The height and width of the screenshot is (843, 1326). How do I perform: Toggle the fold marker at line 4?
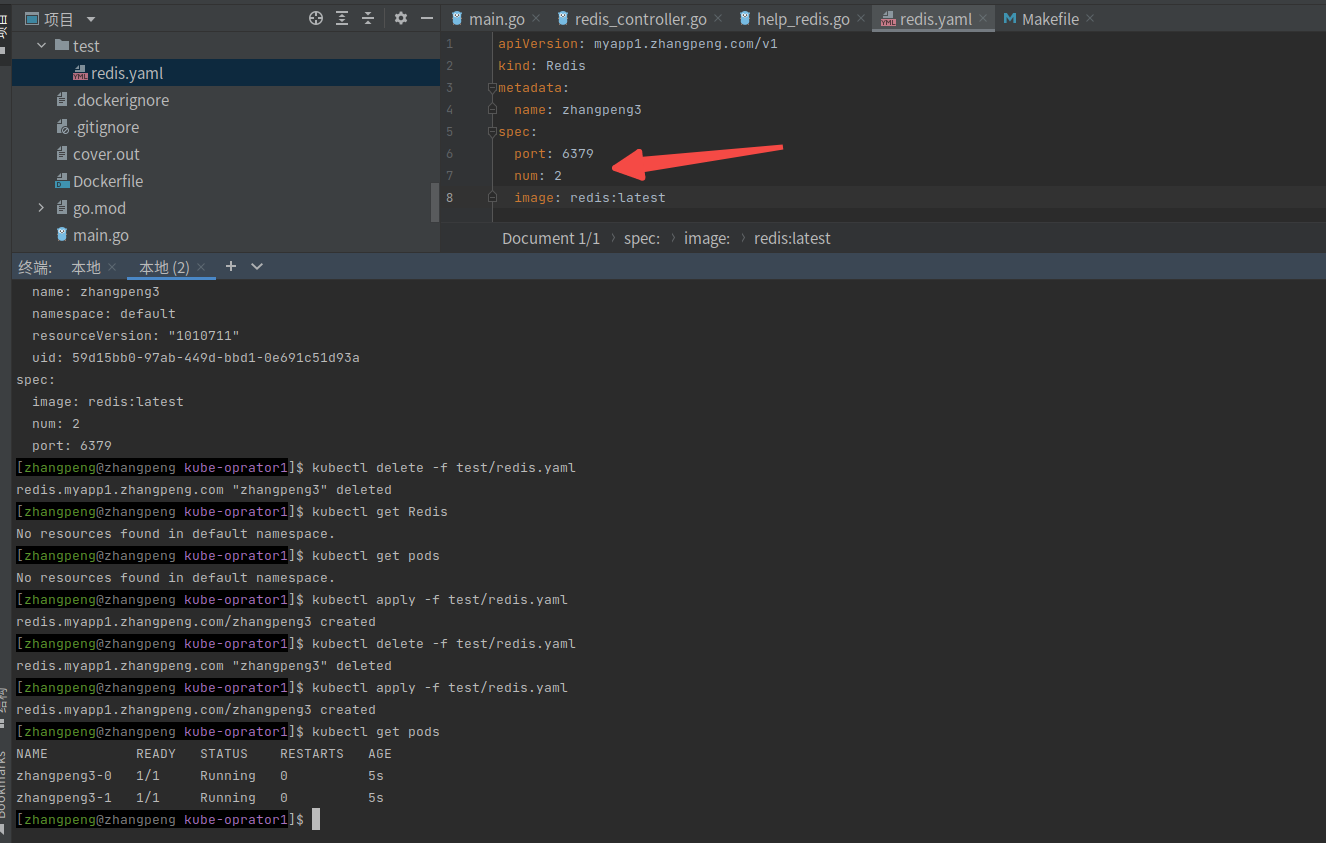tap(492, 110)
